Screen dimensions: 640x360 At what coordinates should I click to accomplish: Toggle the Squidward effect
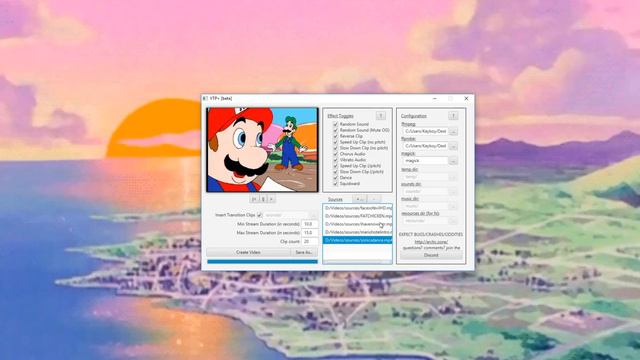pos(336,184)
